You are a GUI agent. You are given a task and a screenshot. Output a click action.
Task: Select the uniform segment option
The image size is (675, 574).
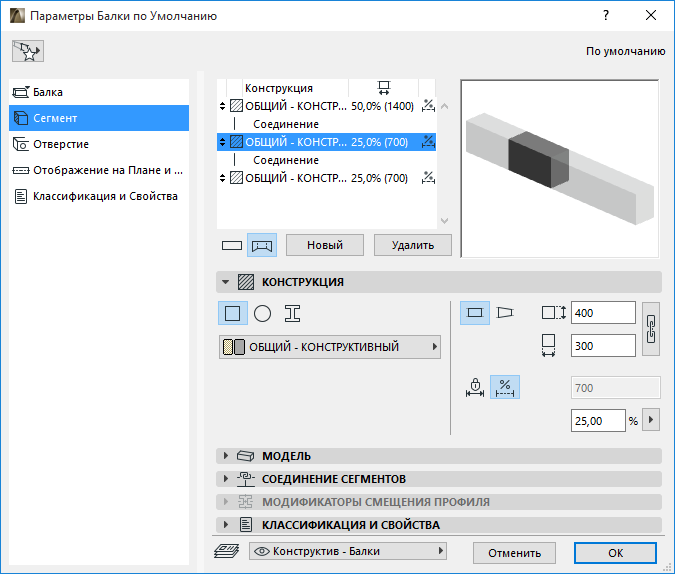coord(475,313)
